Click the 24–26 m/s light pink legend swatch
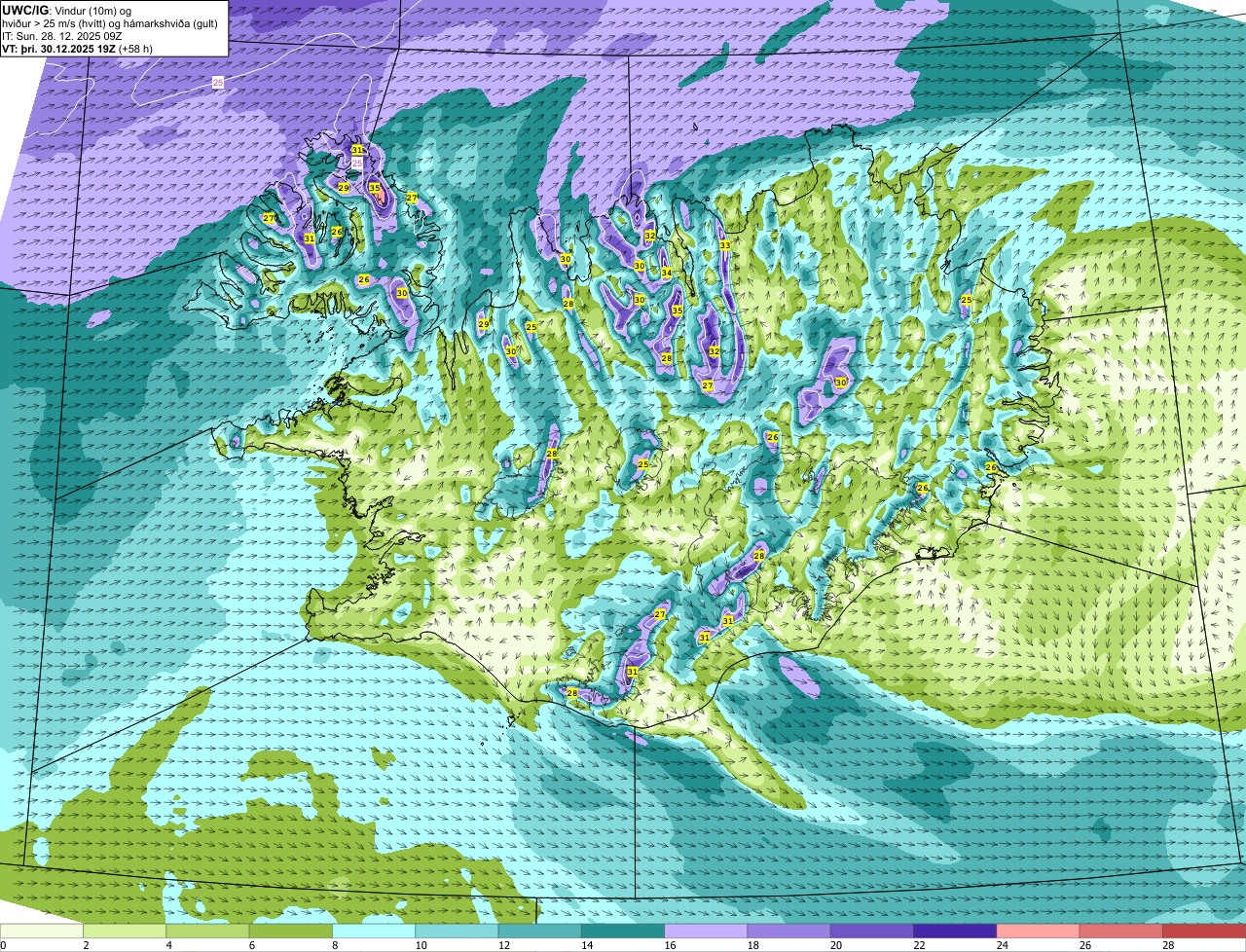This screenshot has width=1246, height=952. [1038, 931]
